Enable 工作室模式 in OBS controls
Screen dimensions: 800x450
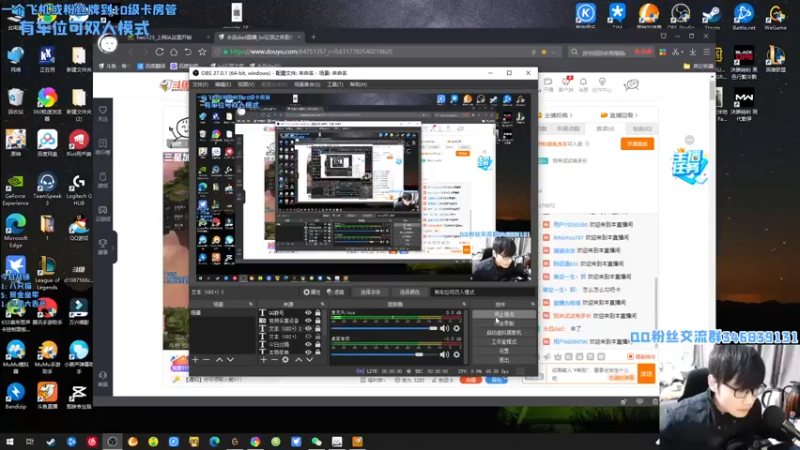(504, 342)
